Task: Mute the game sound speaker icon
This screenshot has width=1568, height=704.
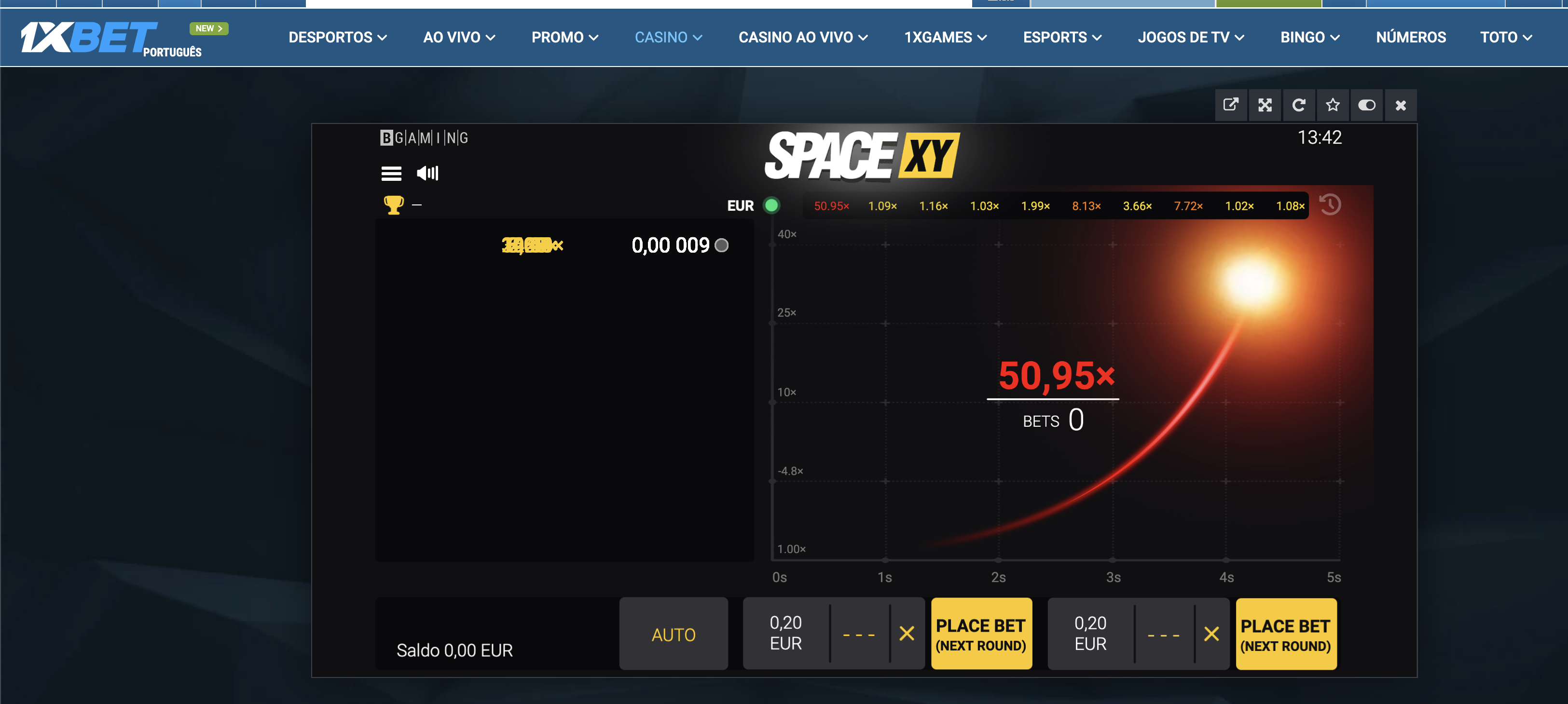Action: tap(427, 174)
